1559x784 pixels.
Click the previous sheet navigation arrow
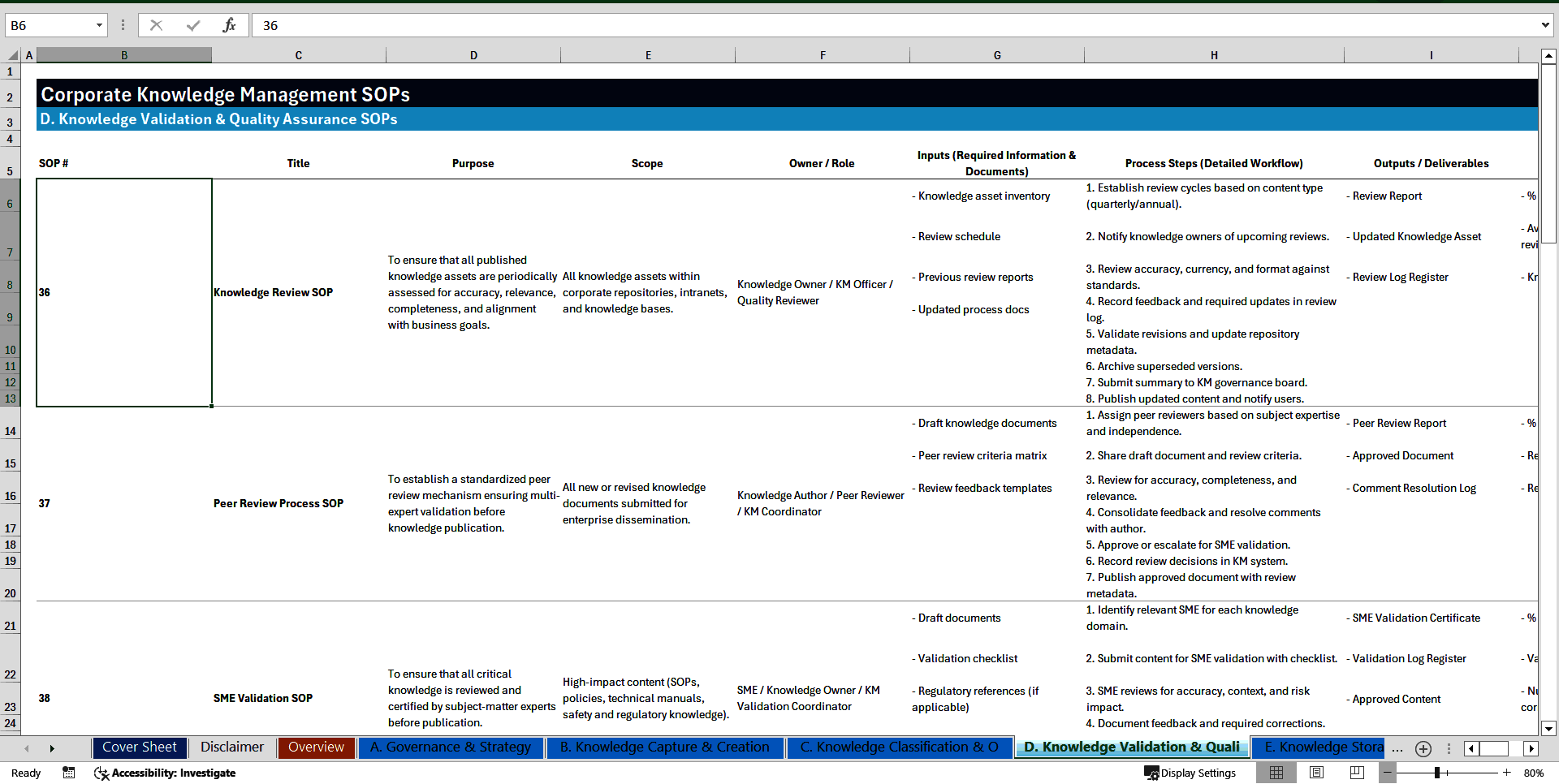27,748
